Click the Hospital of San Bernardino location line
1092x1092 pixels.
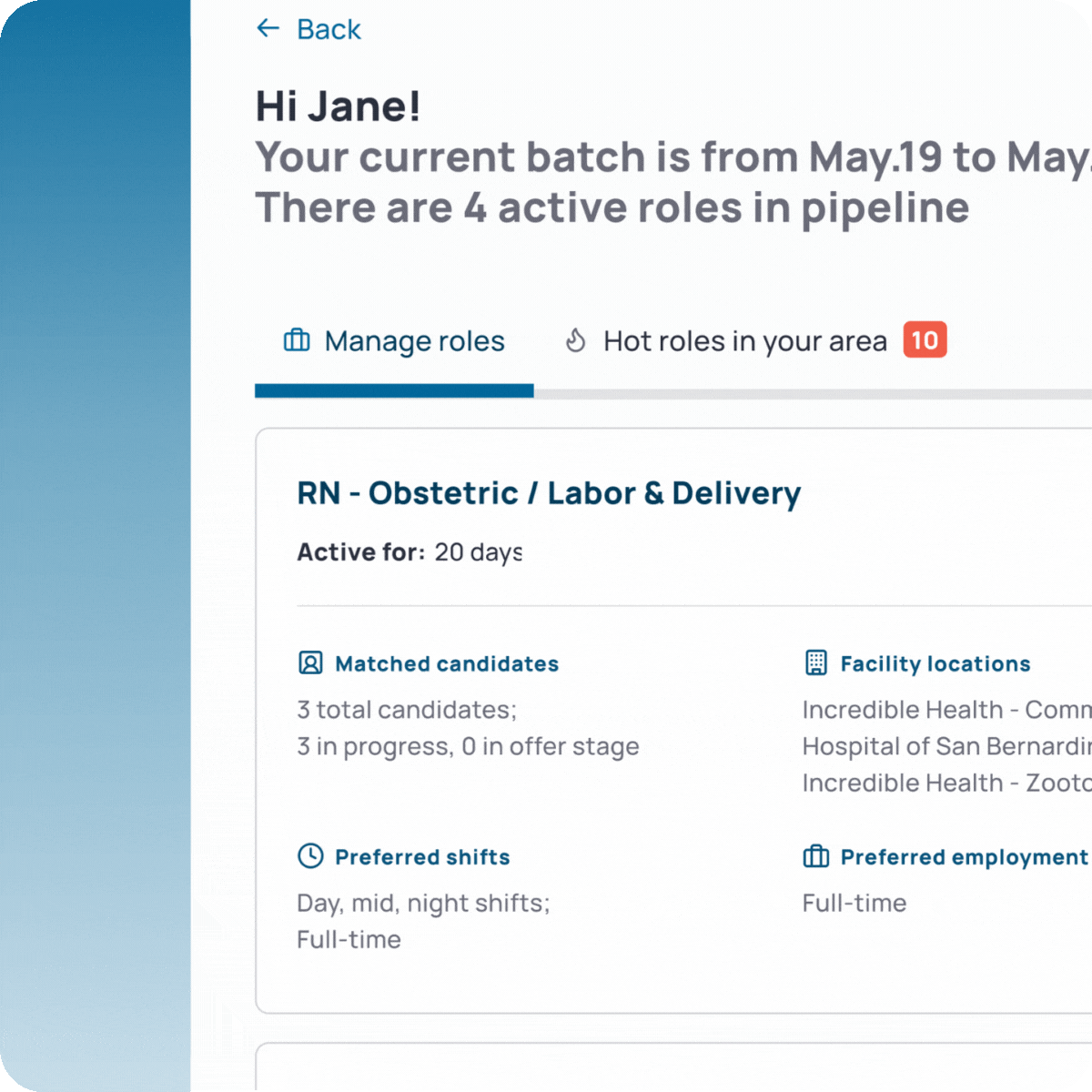point(946,746)
